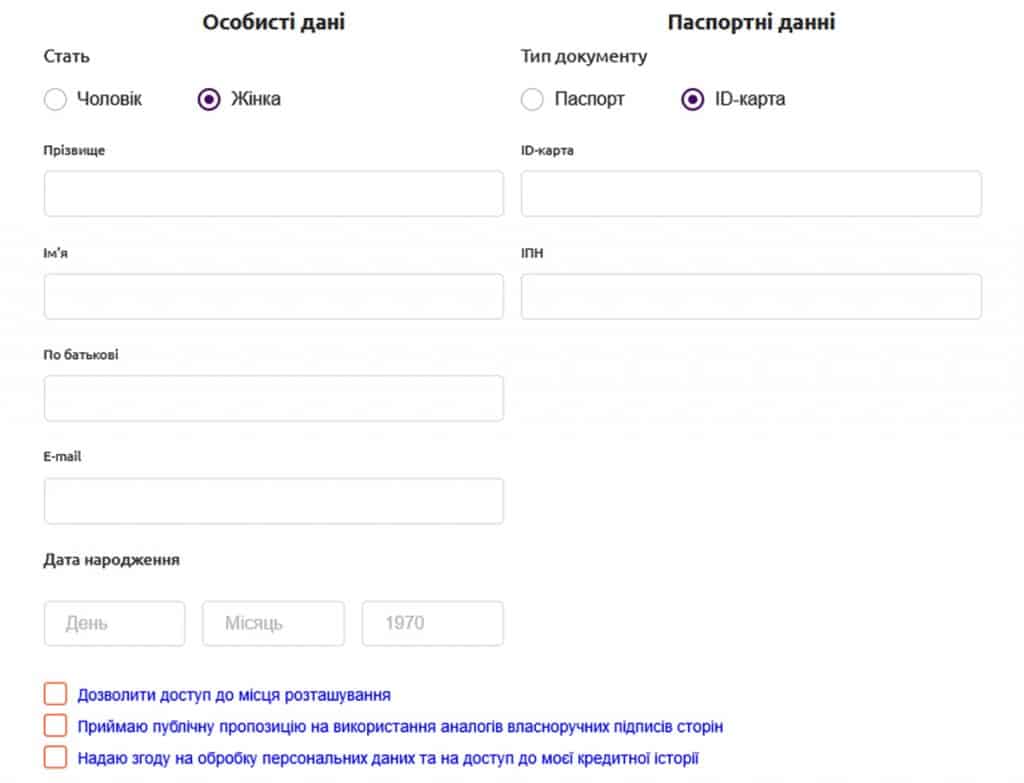Click the Прізвище input field

click(x=273, y=193)
